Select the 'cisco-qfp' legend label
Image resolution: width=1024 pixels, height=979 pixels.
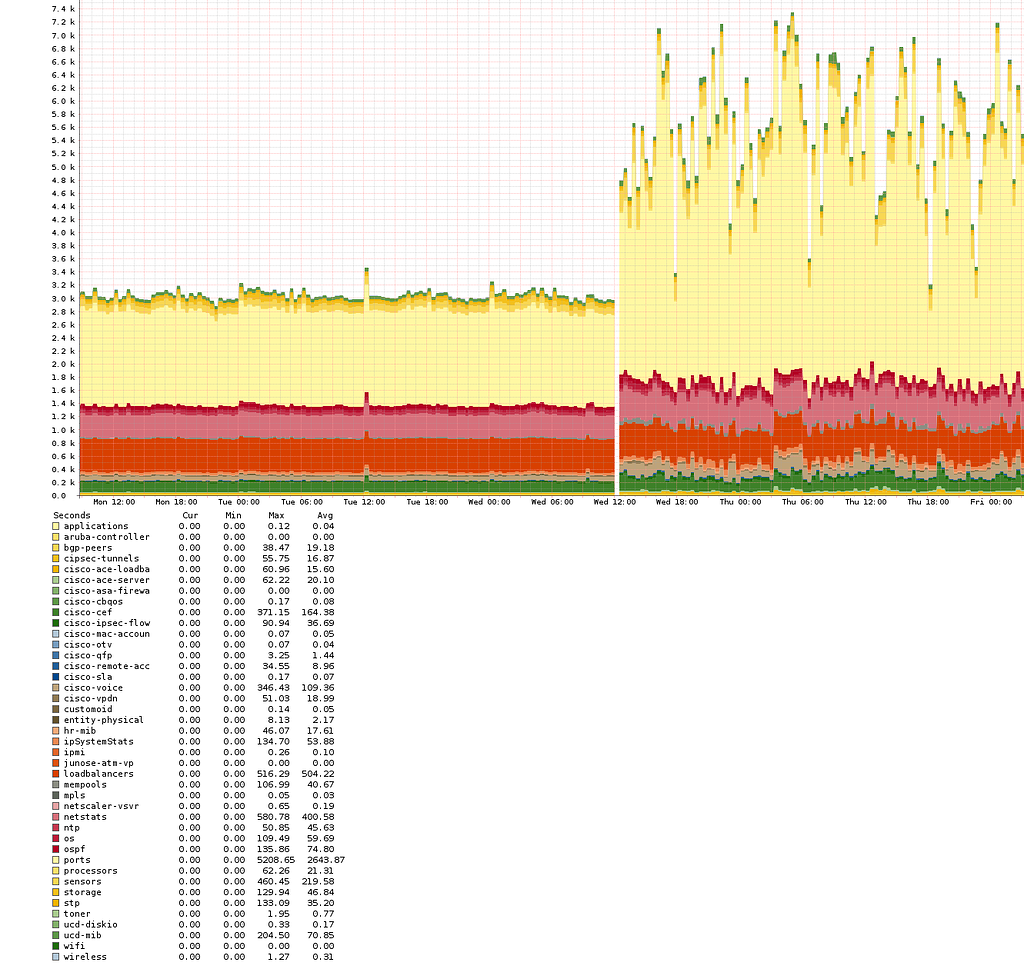point(88,655)
